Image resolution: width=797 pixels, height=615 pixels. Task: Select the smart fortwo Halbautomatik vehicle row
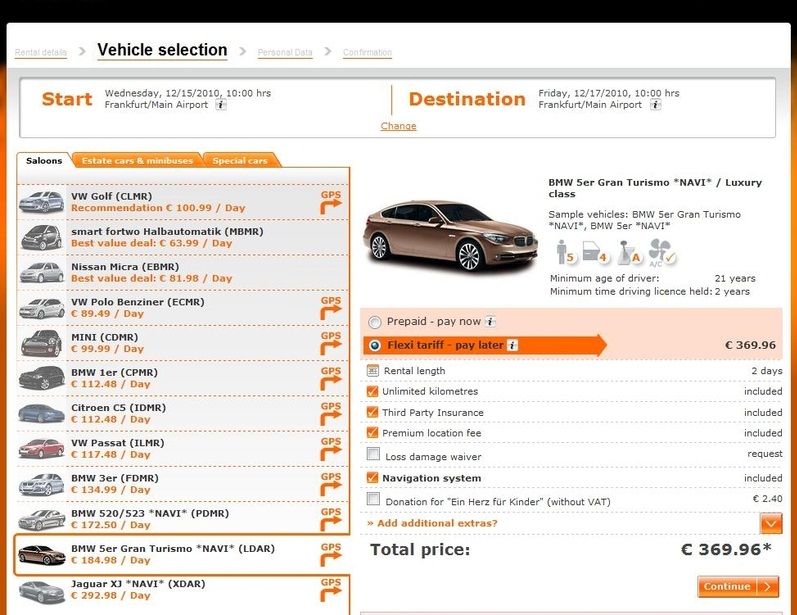[x=183, y=237]
